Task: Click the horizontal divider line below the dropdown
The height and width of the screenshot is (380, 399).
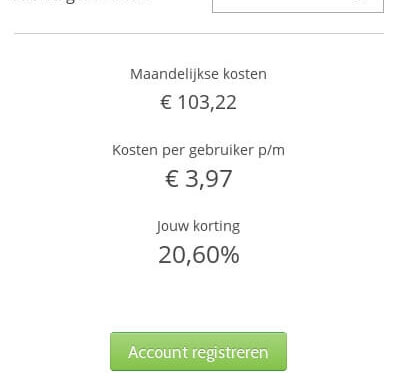Action: pyautogui.click(x=199, y=33)
